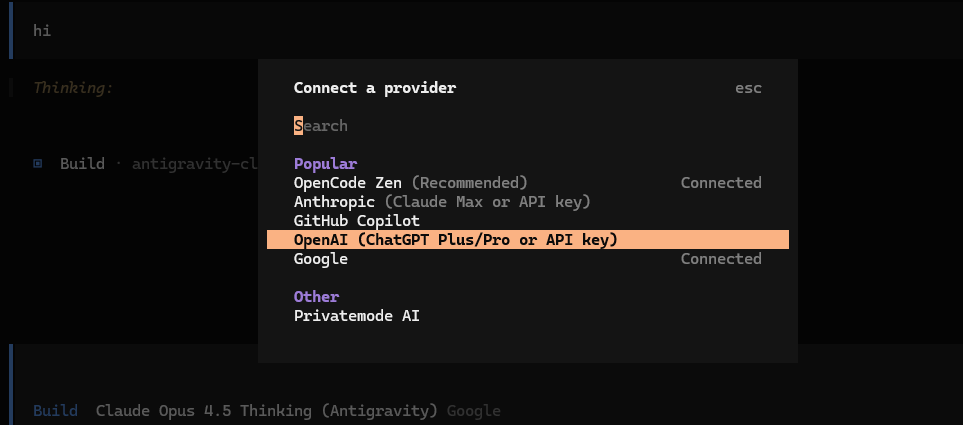Click Connected status beside Google entry
The width and height of the screenshot is (963, 425).
[x=720, y=259]
